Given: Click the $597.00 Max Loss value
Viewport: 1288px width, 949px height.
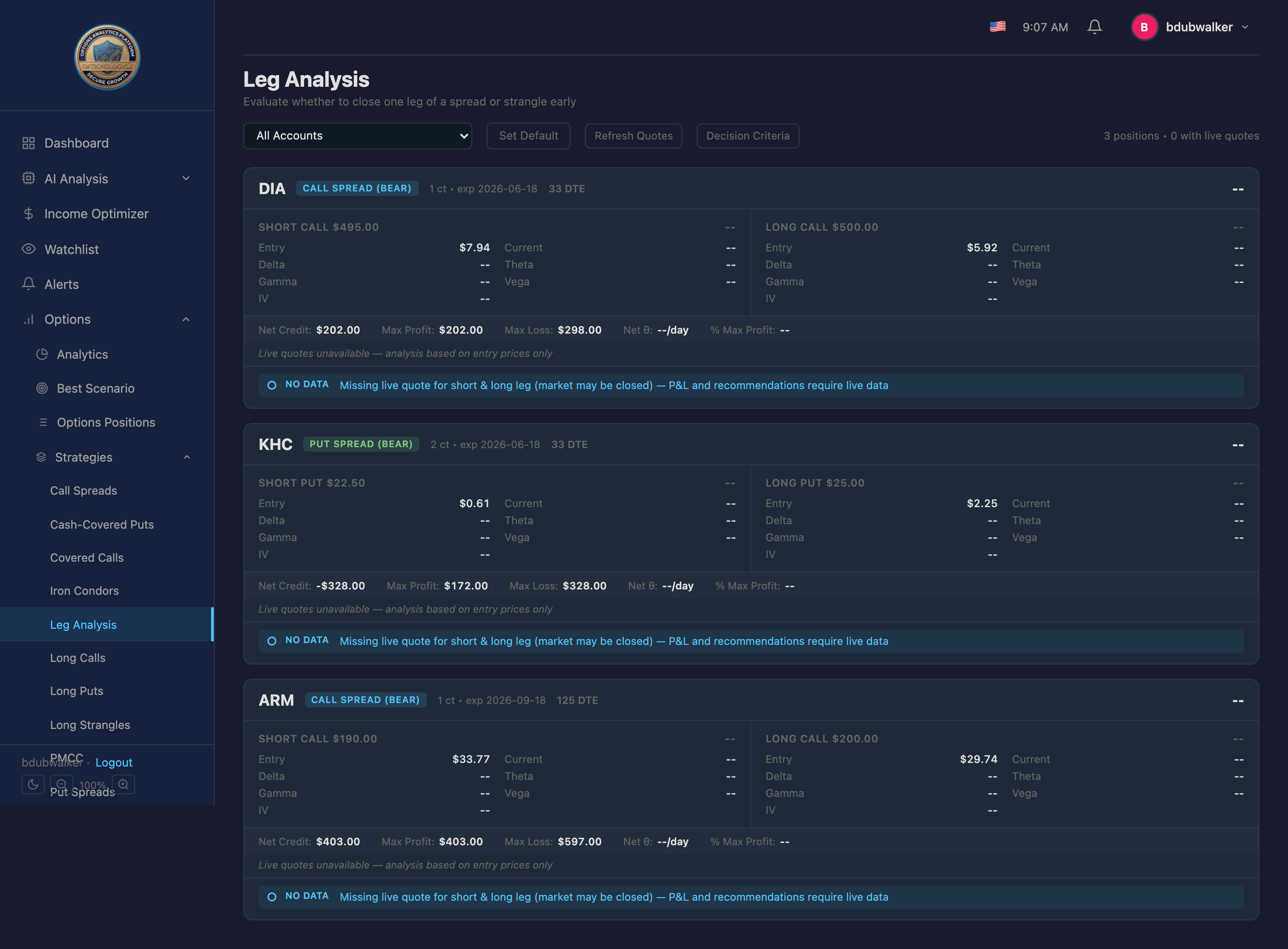Looking at the screenshot, I should [580, 842].
